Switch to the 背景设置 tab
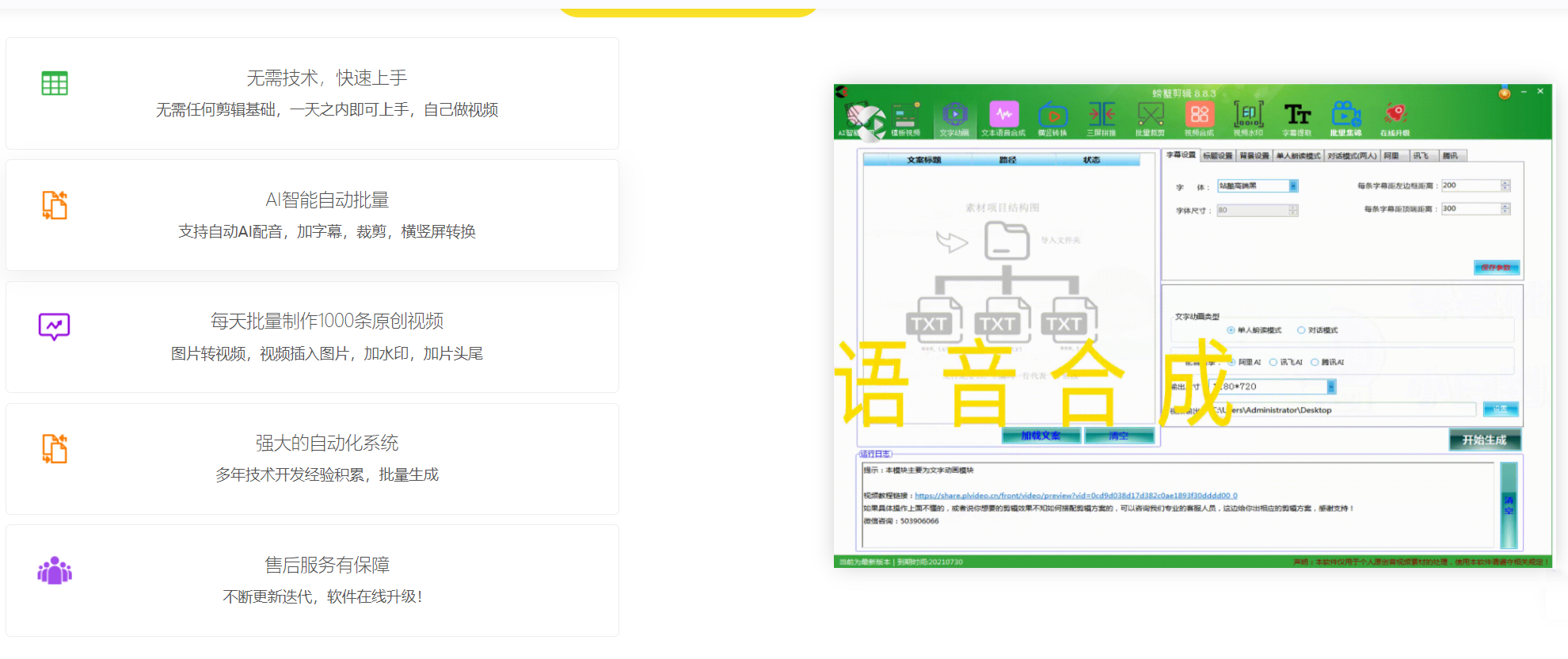 [x=1254, y=156]
